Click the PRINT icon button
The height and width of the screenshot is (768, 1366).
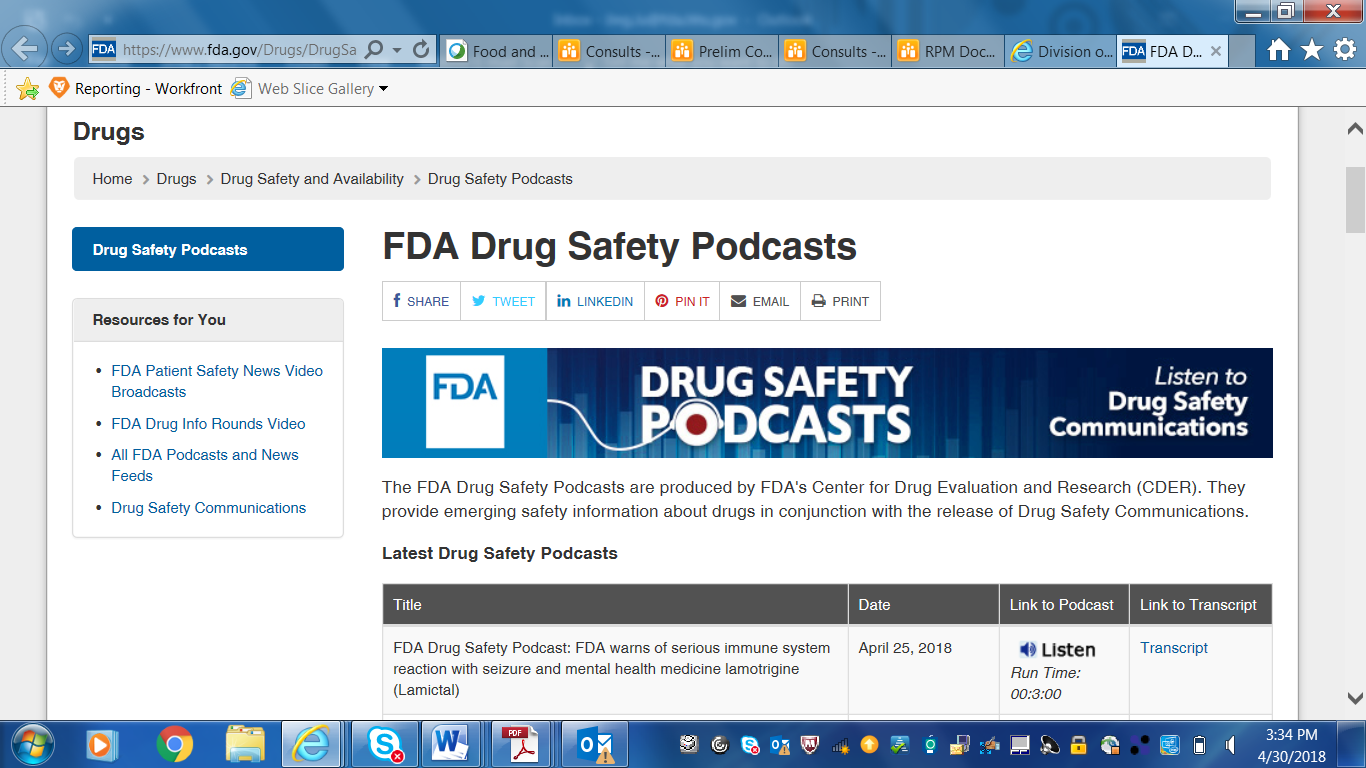(x=840, y=301)
